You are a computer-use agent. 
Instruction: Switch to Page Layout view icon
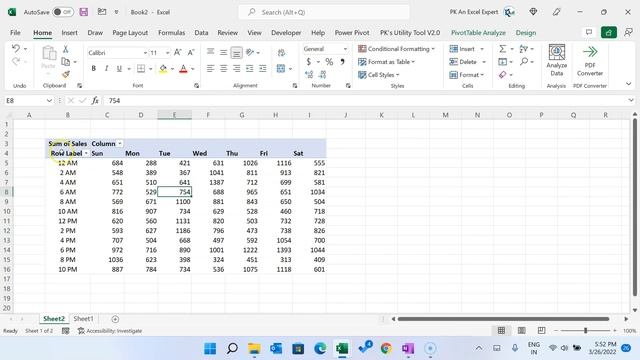pyautogui.click(x=521, y=330)
